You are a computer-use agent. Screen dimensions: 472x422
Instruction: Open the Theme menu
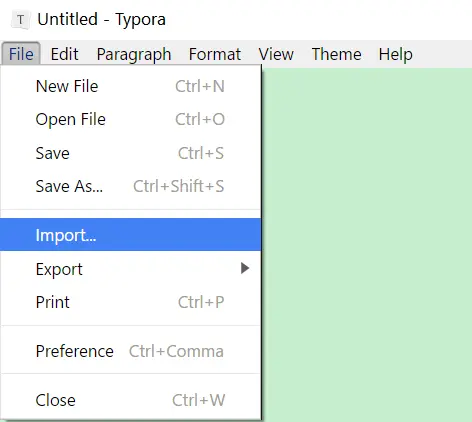tap(336, 54)
